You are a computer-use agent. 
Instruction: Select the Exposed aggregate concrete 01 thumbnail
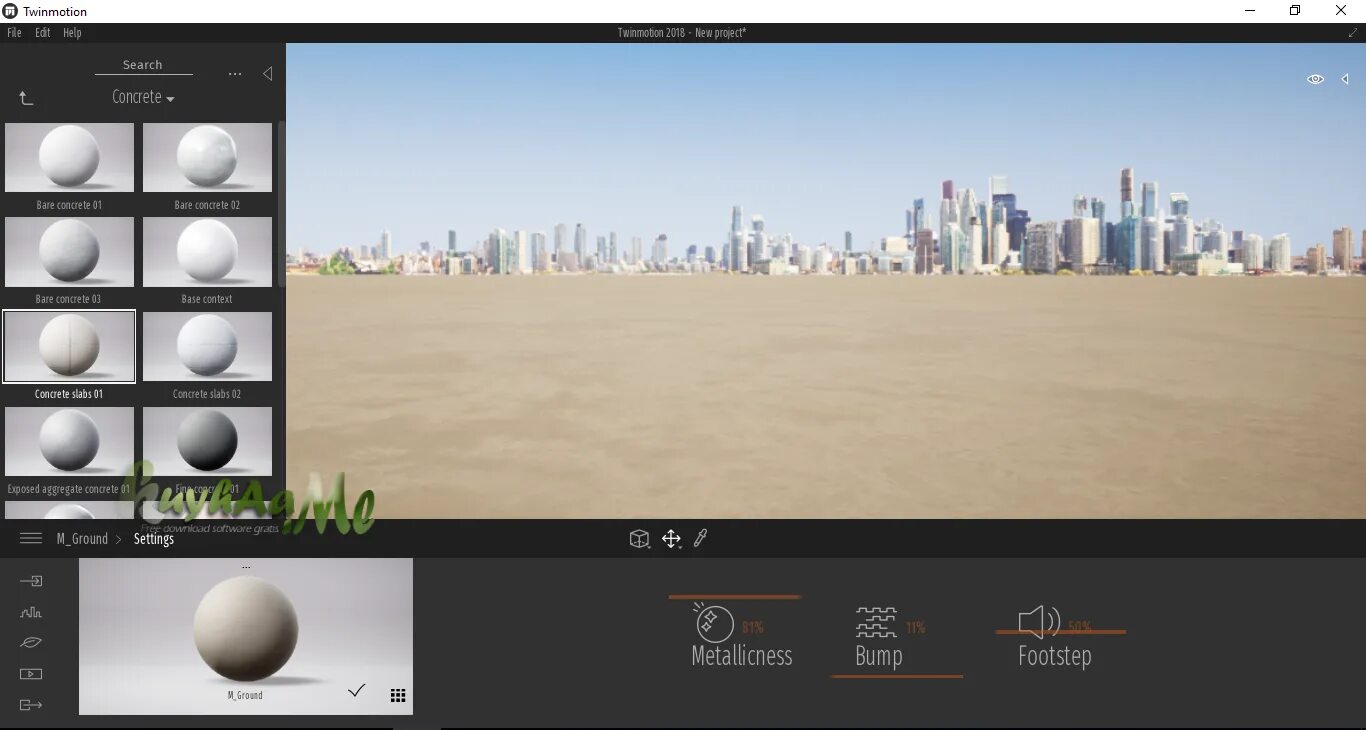(69, 441)
